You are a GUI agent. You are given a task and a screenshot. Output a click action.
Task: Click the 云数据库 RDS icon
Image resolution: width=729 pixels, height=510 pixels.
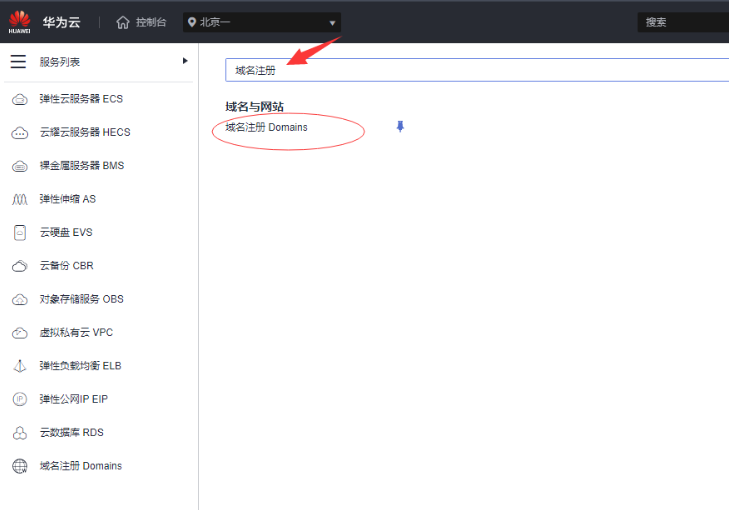(20, 433)
